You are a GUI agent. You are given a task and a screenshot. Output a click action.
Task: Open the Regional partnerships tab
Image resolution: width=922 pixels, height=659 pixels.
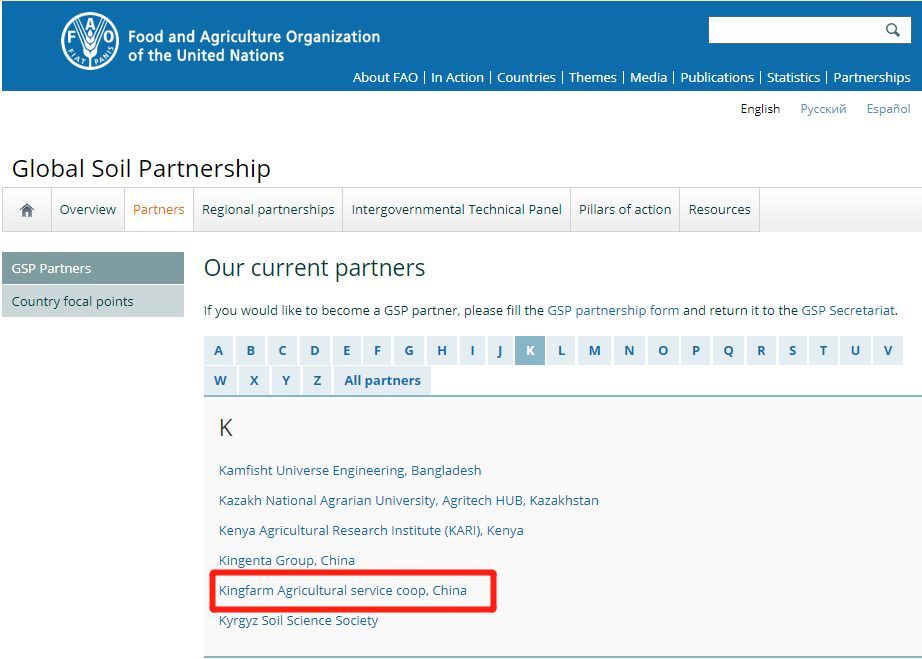(x=268, y=210)
